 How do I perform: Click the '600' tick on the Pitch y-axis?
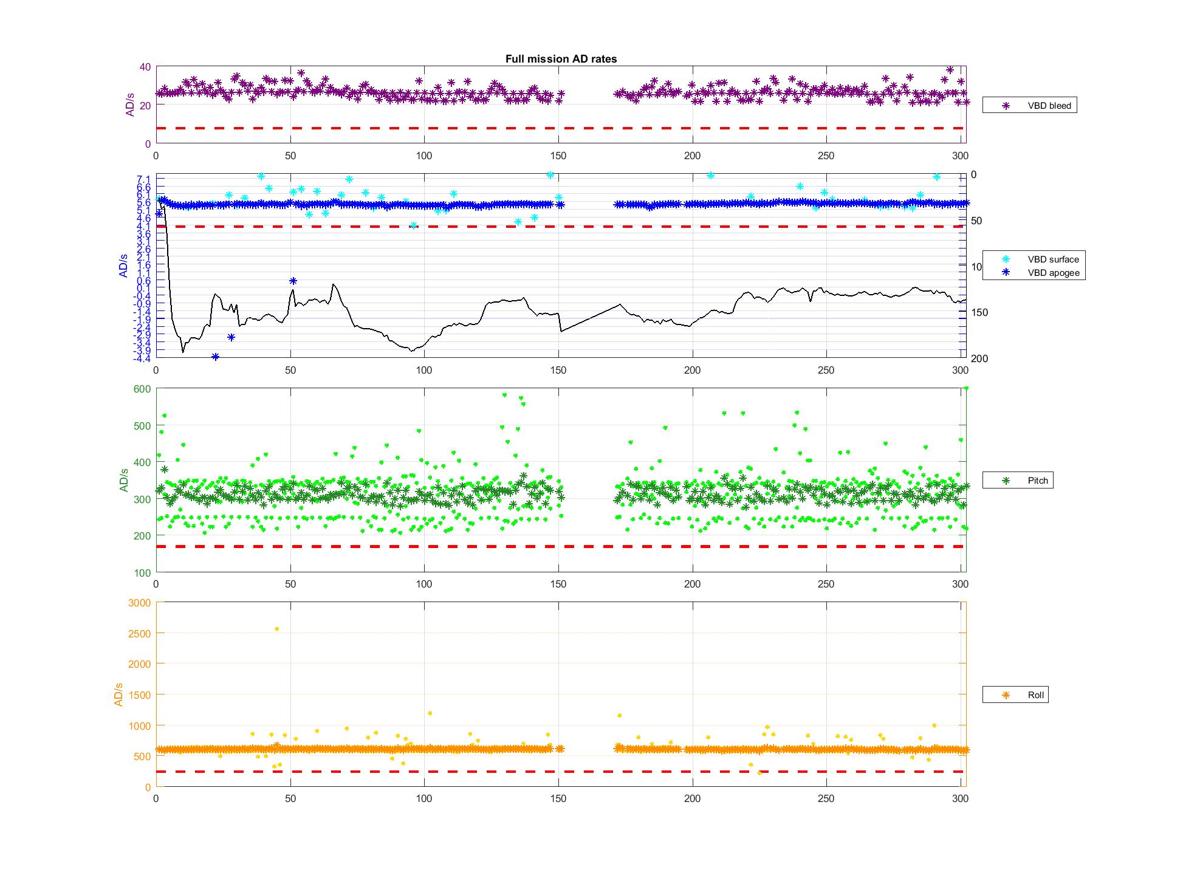tap(143, 388)
